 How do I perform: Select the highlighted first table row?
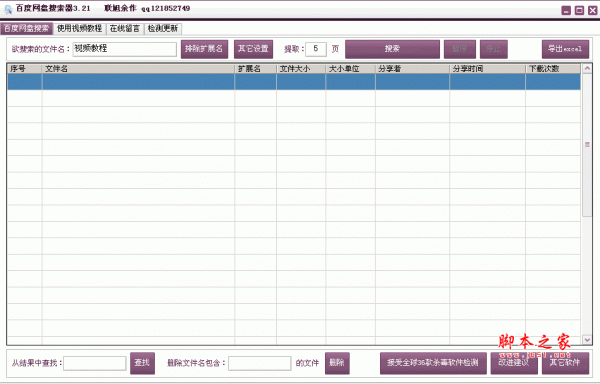click(x=294, y=82)
